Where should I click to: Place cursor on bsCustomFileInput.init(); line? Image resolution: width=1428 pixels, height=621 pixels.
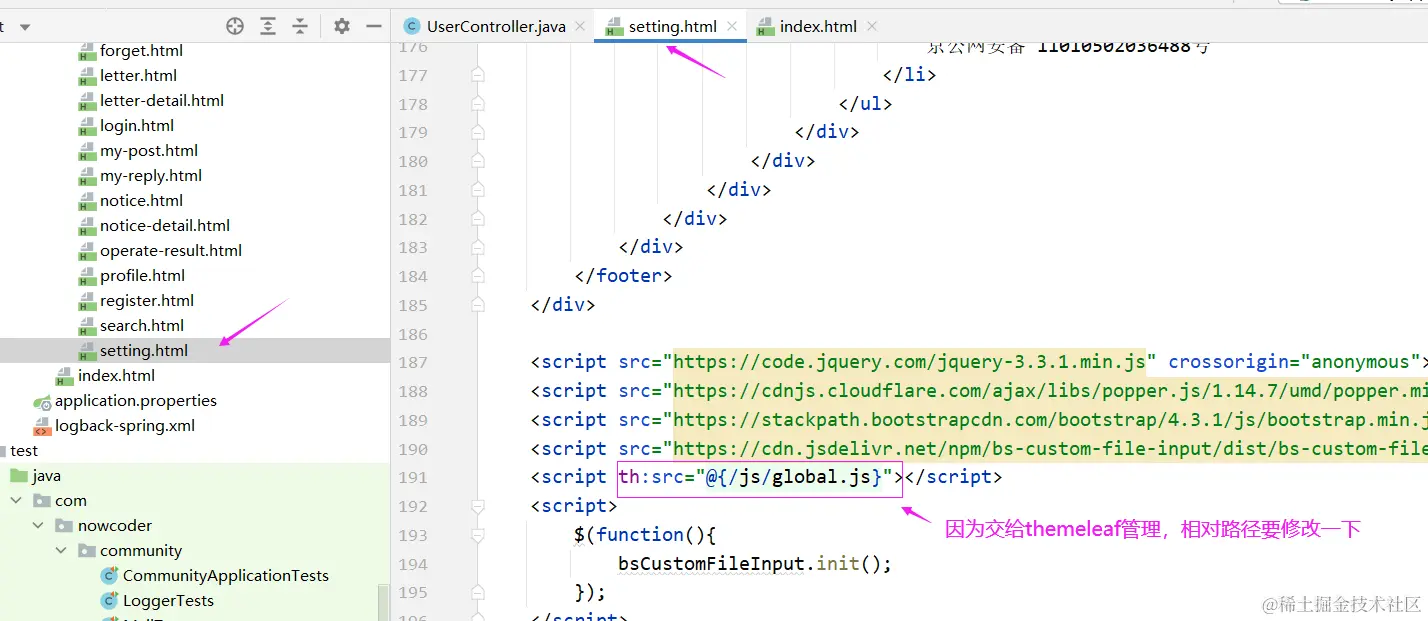[x=754, y=564]
